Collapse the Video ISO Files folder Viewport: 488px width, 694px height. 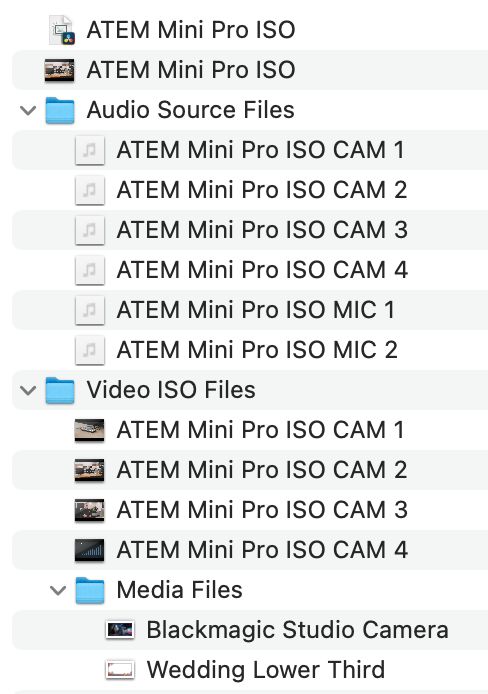[x=28, y=390]
